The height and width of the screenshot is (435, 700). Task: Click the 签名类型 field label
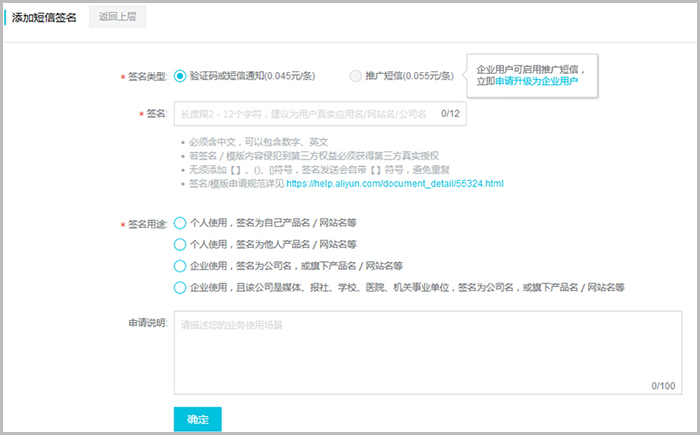(146, 76)
